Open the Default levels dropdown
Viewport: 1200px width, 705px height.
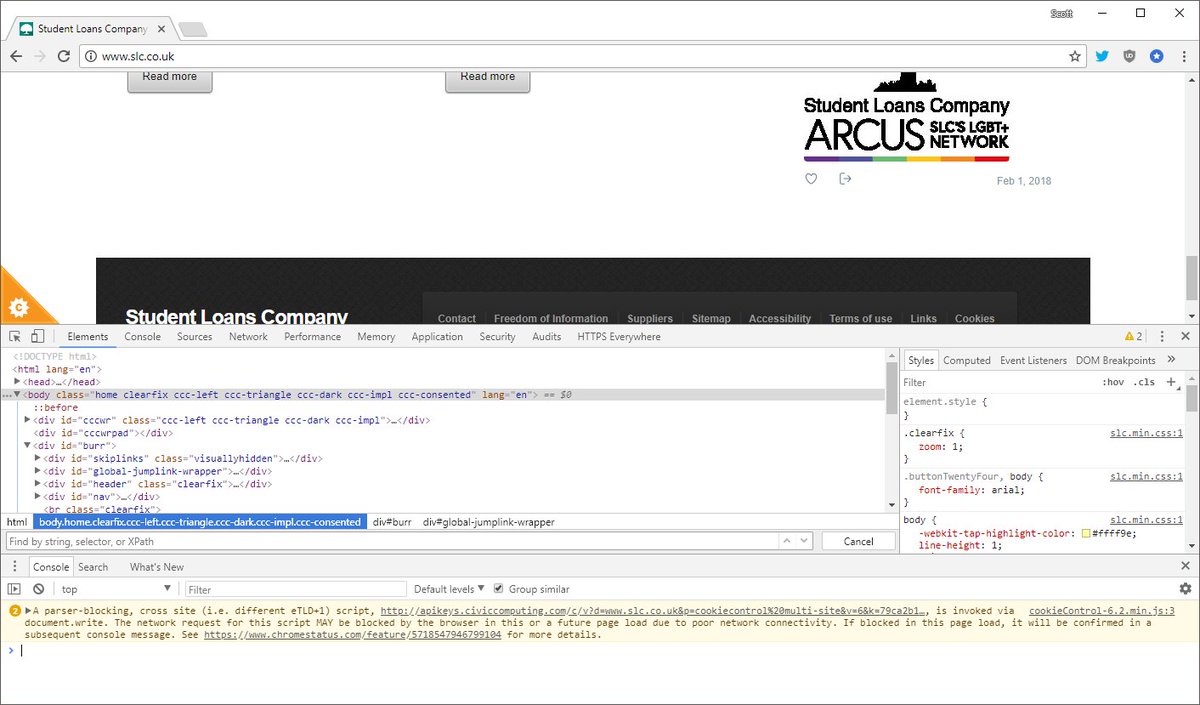click(449, 589)
